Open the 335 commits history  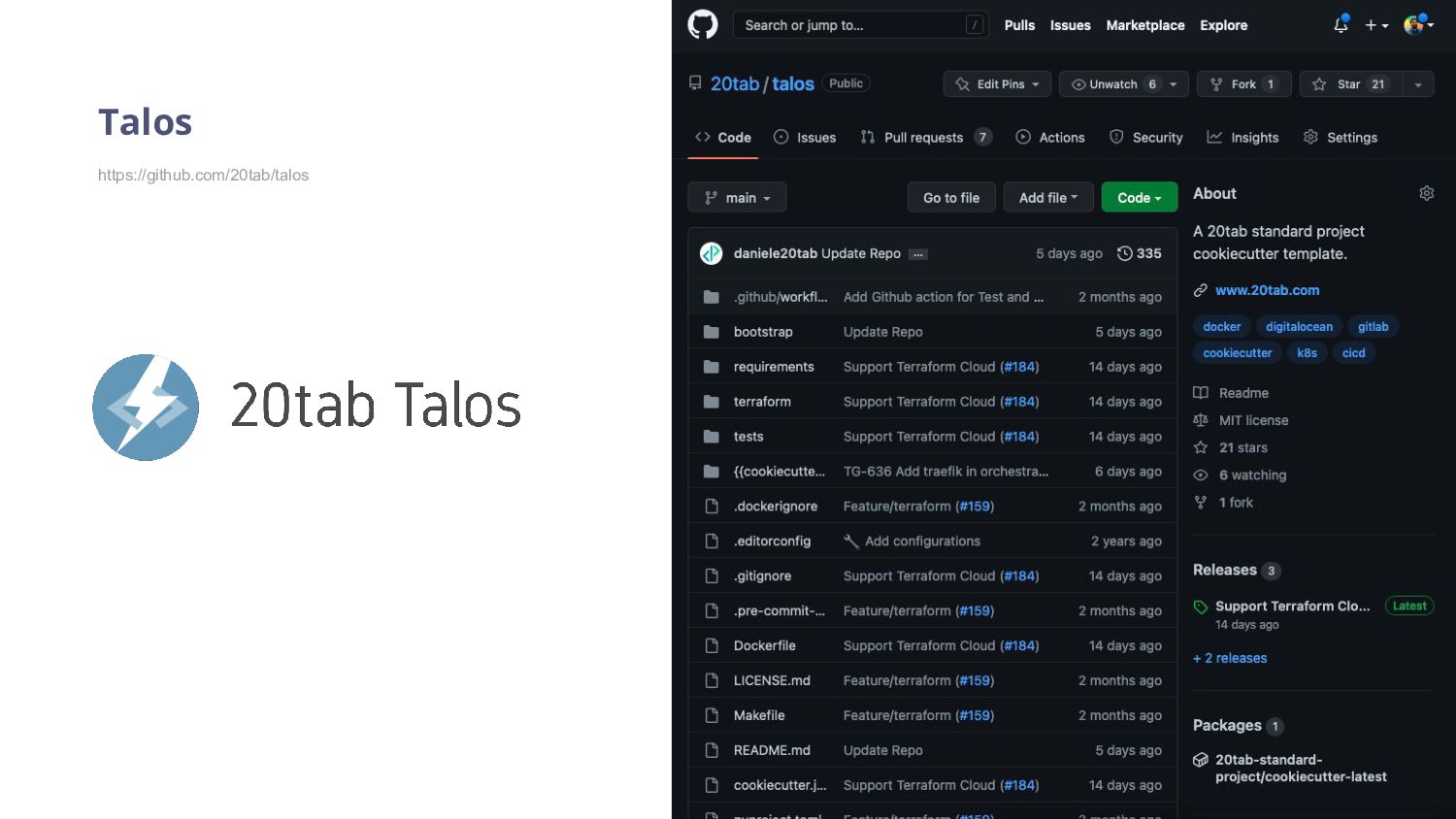point(1140,253)
